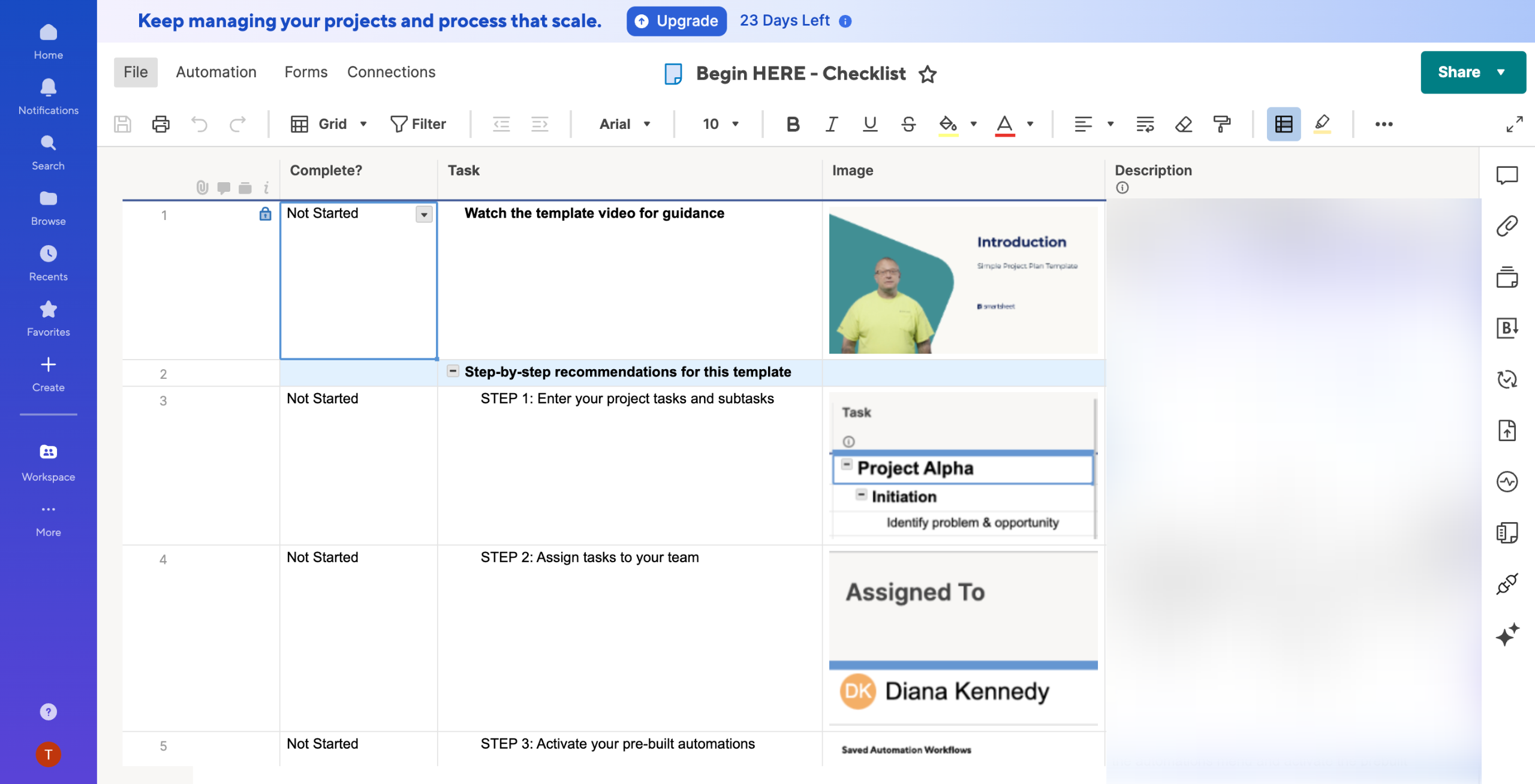Open the Grid view dropdown
1535x784 pixels.
coord(329,124)
